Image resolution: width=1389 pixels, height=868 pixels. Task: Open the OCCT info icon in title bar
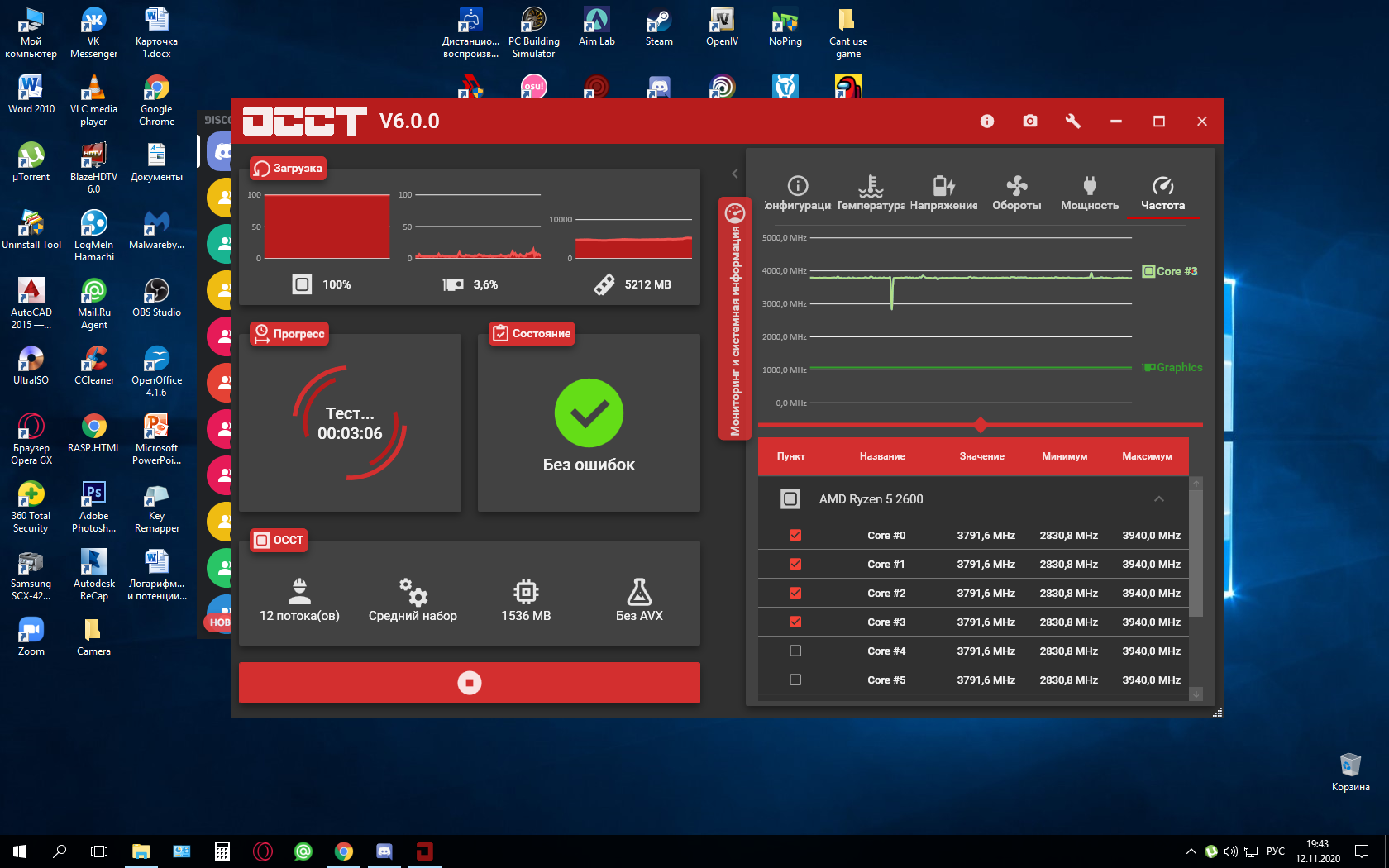(987, 121)
